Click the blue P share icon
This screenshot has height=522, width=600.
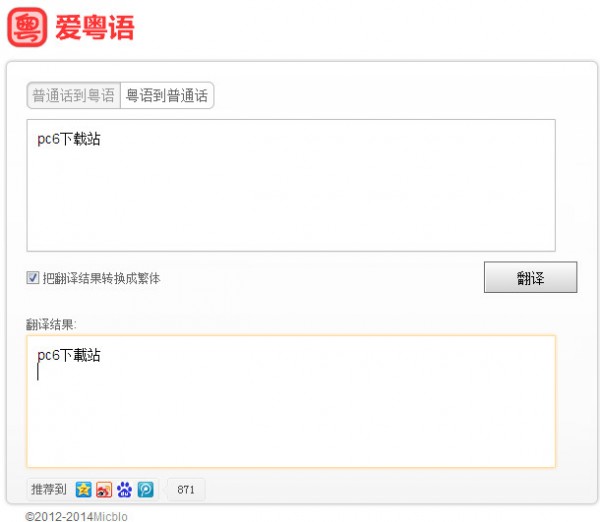pos(145,490)
